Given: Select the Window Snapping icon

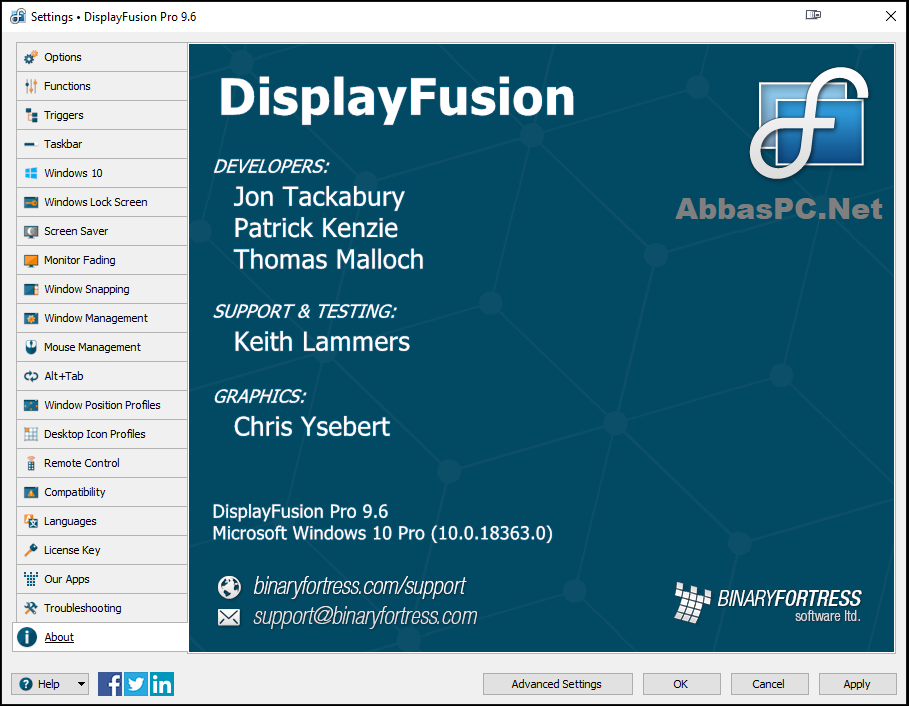Looking at the screenshot, I should tap(31, 289).
